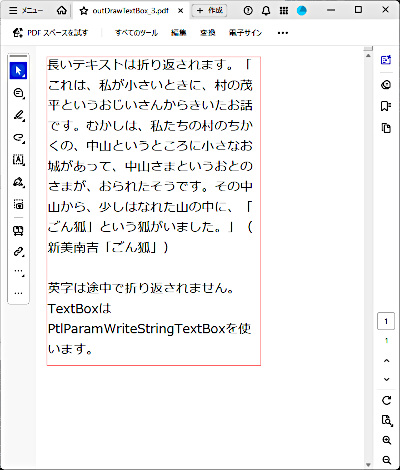Choose the selection arrow tool
The width and height of the screenshot is (400, 470).
coord(18,71)
